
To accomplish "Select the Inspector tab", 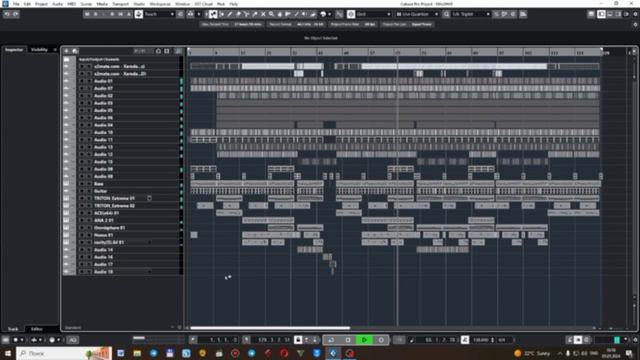I will 14,50.
